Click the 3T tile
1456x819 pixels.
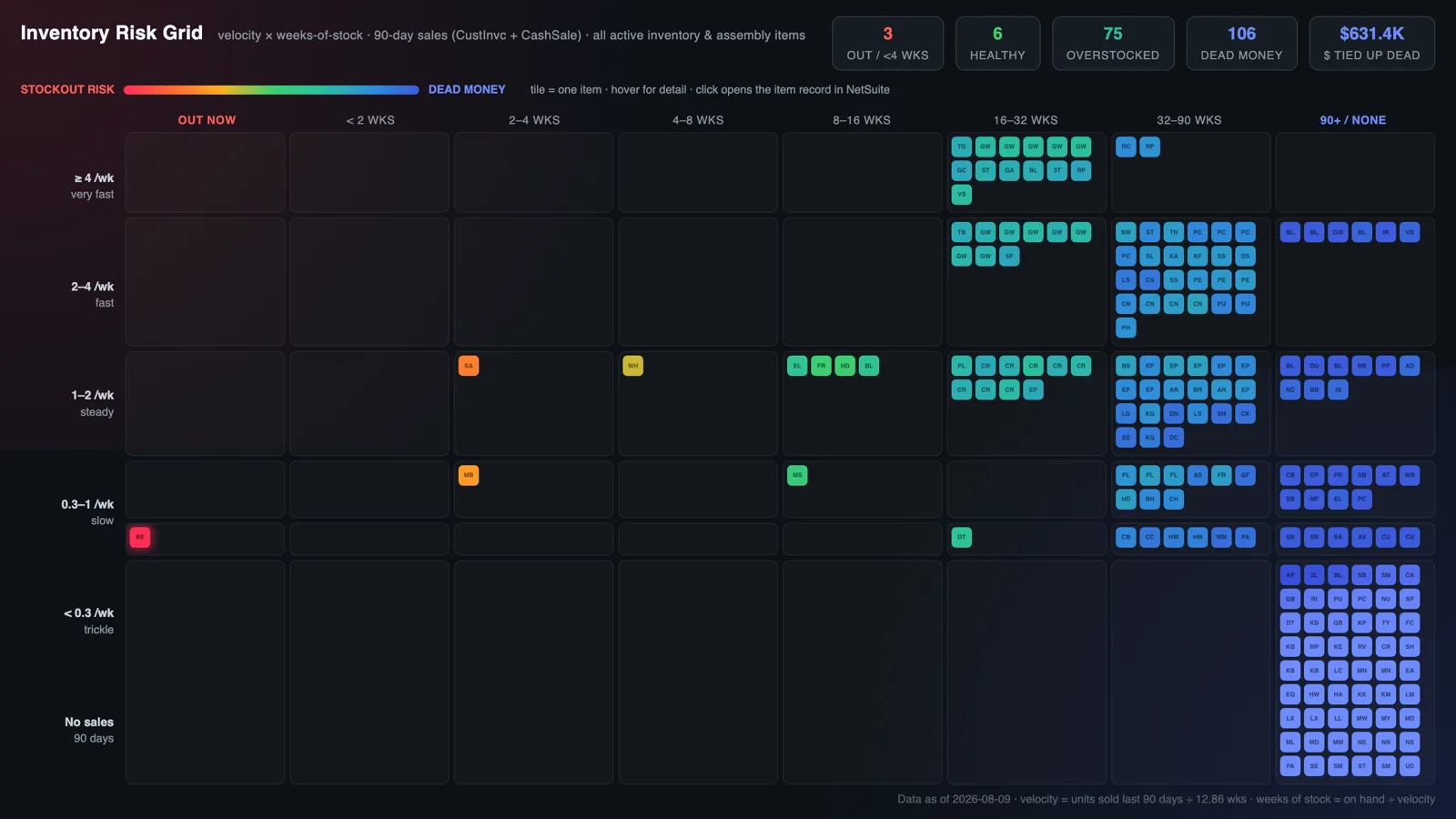[x=1057, y=170]
